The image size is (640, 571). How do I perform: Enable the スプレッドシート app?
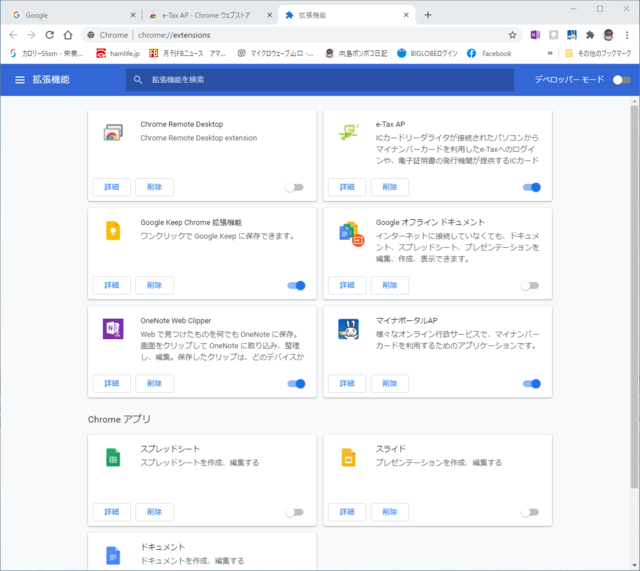pyautogui.click(x=295, y=512)
